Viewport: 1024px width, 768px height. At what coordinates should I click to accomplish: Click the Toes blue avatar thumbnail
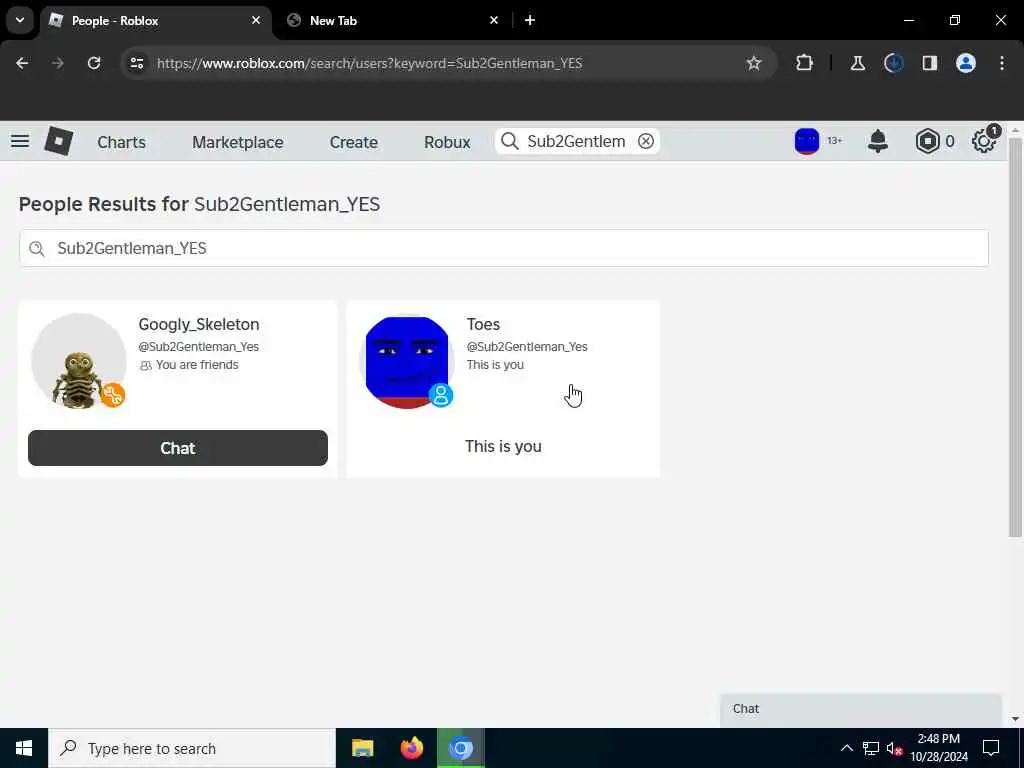click(407, 362)
